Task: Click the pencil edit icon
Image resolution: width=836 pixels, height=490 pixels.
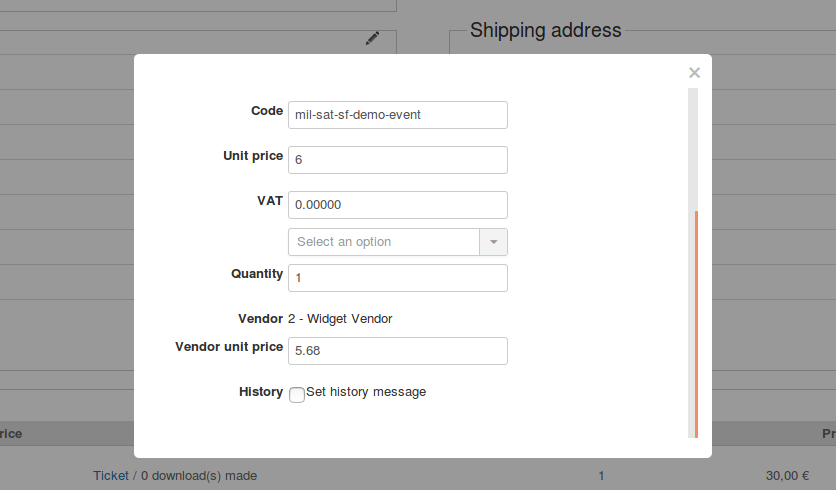Action: click(373, 38)
